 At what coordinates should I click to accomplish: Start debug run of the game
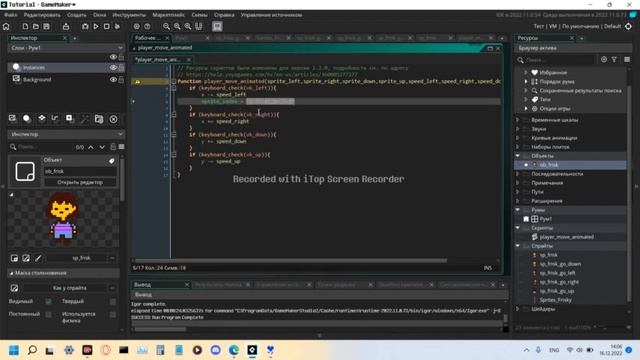pos(85,27)
